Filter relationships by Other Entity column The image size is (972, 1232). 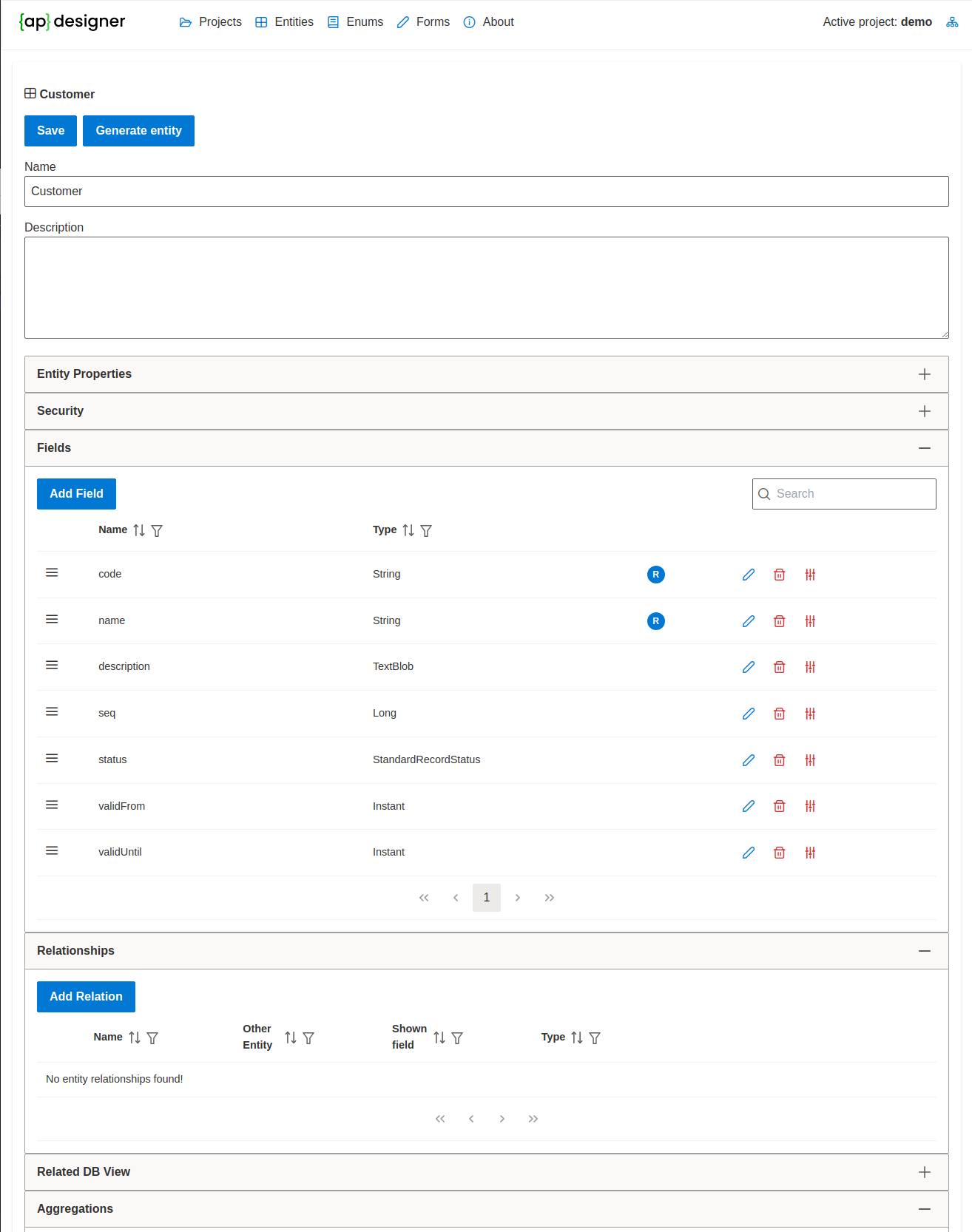308,1038
